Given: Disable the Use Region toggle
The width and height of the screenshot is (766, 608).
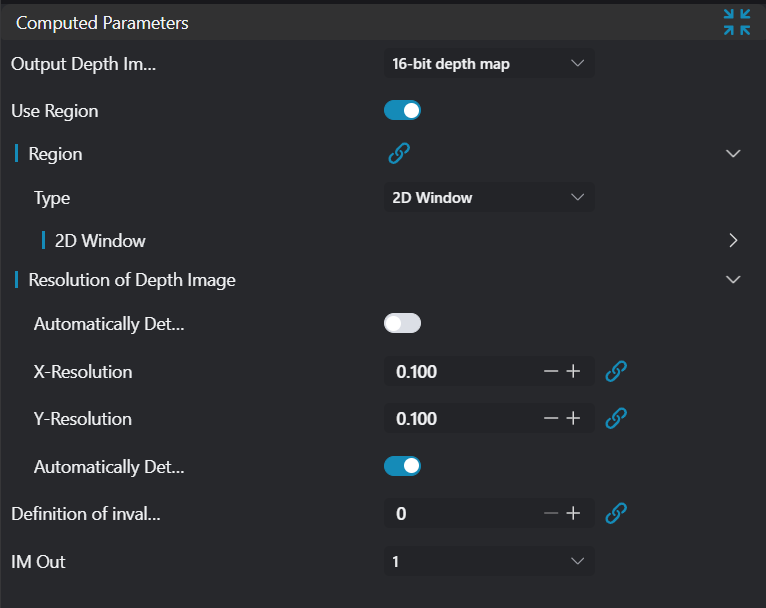Looking at the screenshot, I should (402, 111).
